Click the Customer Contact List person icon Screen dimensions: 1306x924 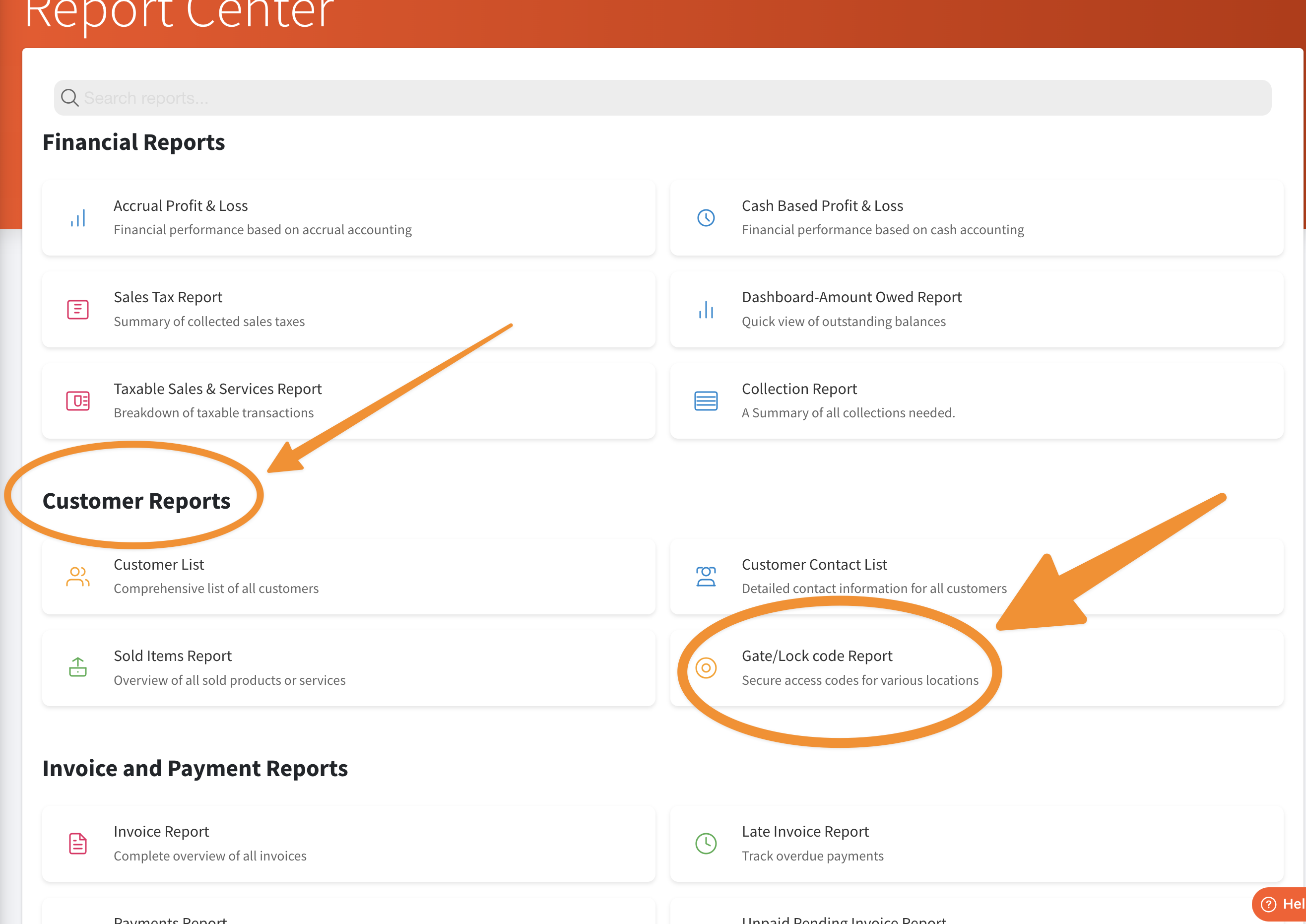(x=705, y=576)
